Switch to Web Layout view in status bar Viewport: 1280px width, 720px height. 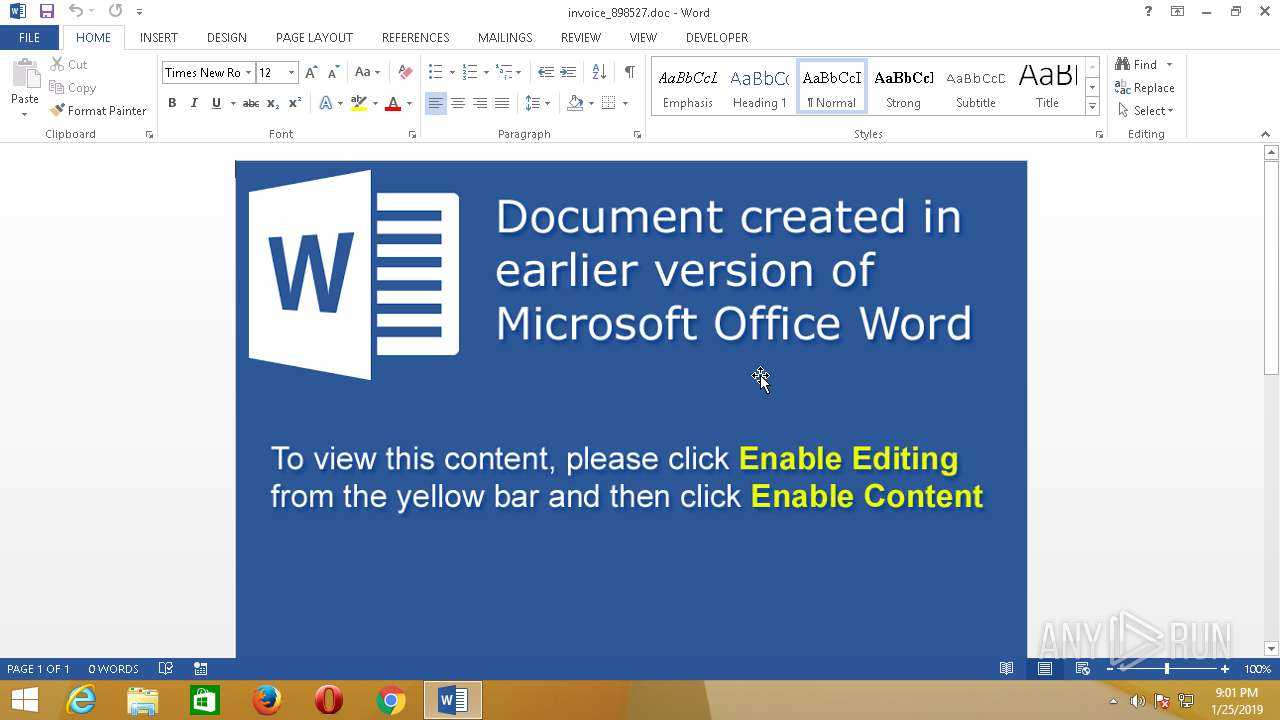(x=1083, y=669)
